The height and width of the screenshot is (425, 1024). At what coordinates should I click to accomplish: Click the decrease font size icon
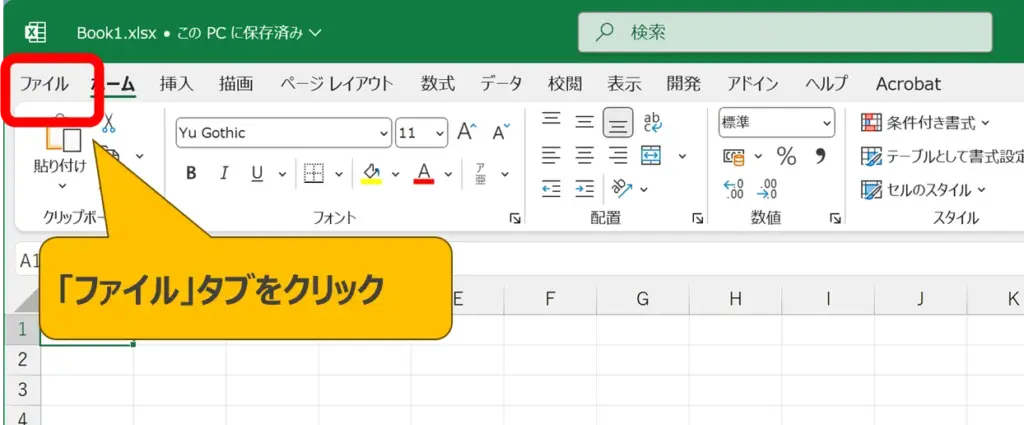pyautogui.click(x=501, y=132)
